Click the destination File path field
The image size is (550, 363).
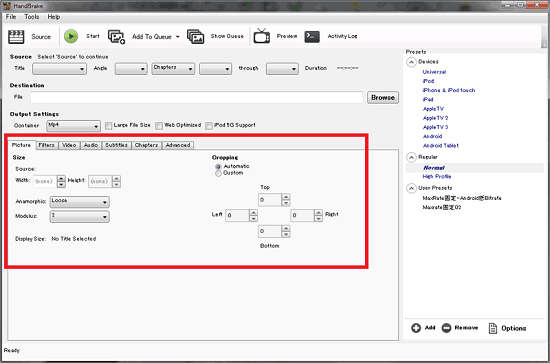pos(196,98)
